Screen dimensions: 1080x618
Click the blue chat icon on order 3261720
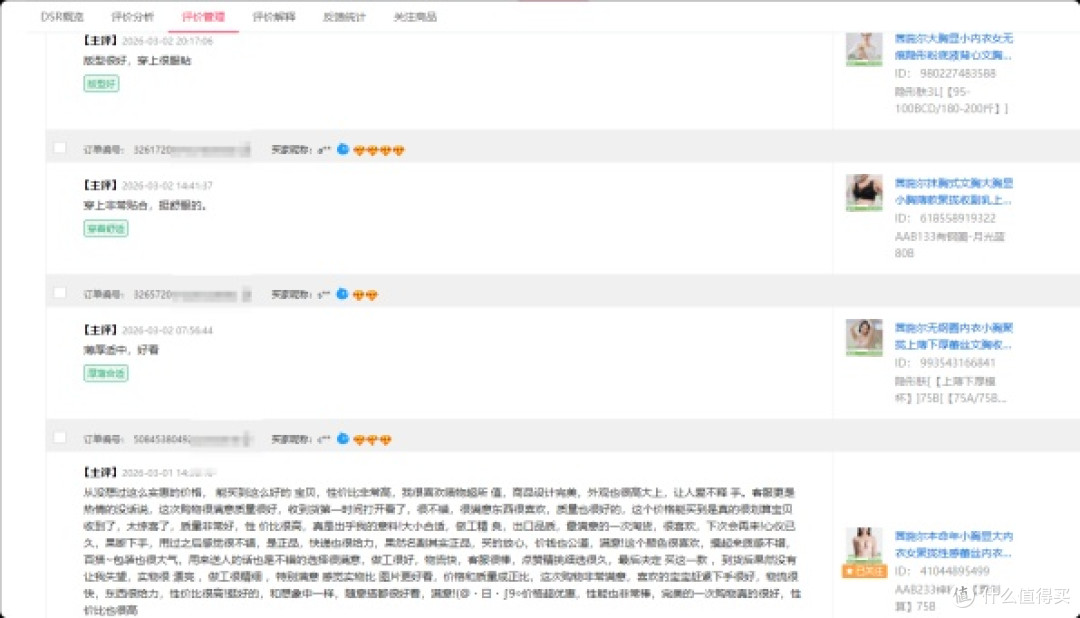(342, 149)
